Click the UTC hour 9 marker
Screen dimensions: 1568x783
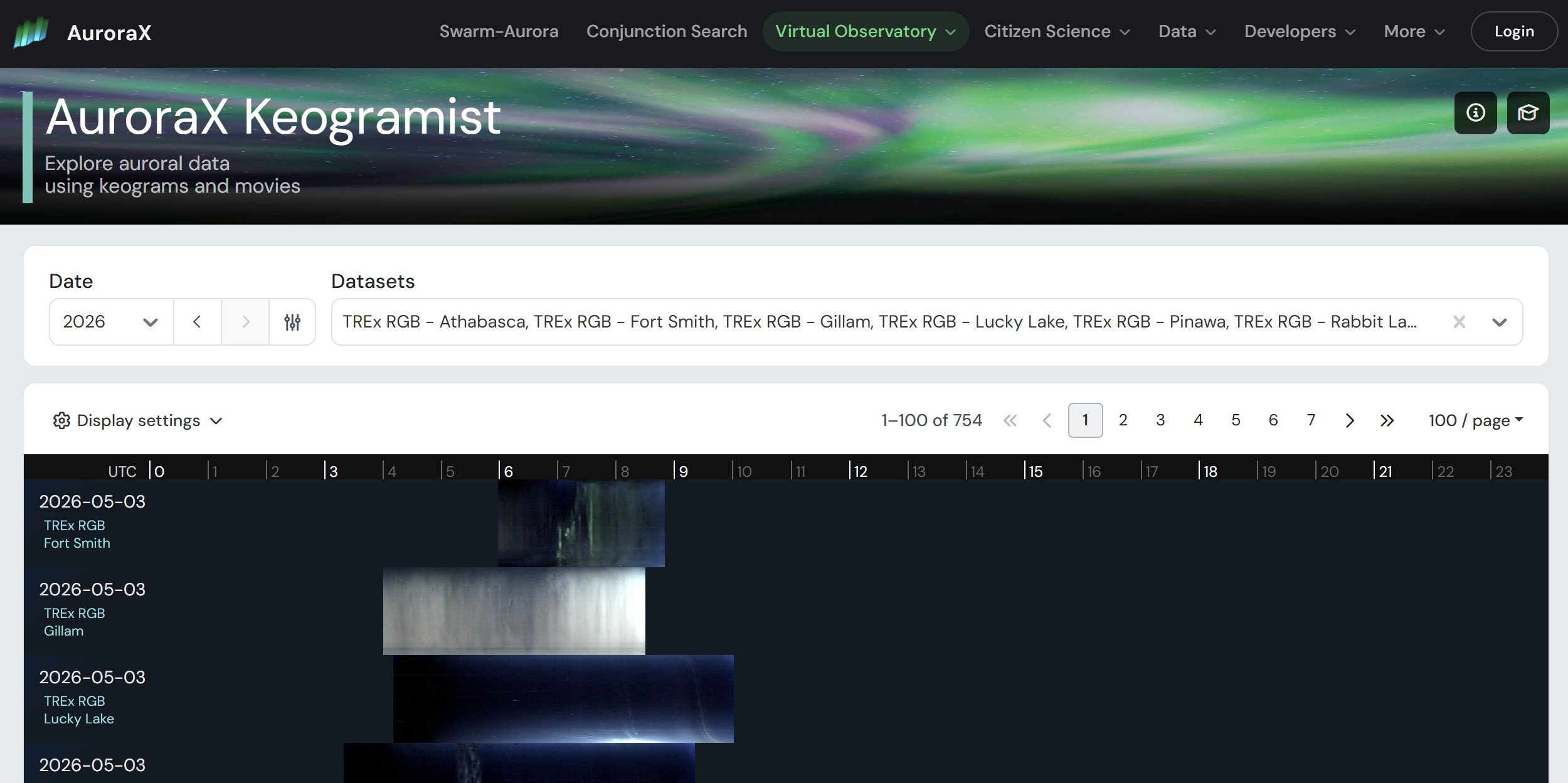[x=682, y=471]
